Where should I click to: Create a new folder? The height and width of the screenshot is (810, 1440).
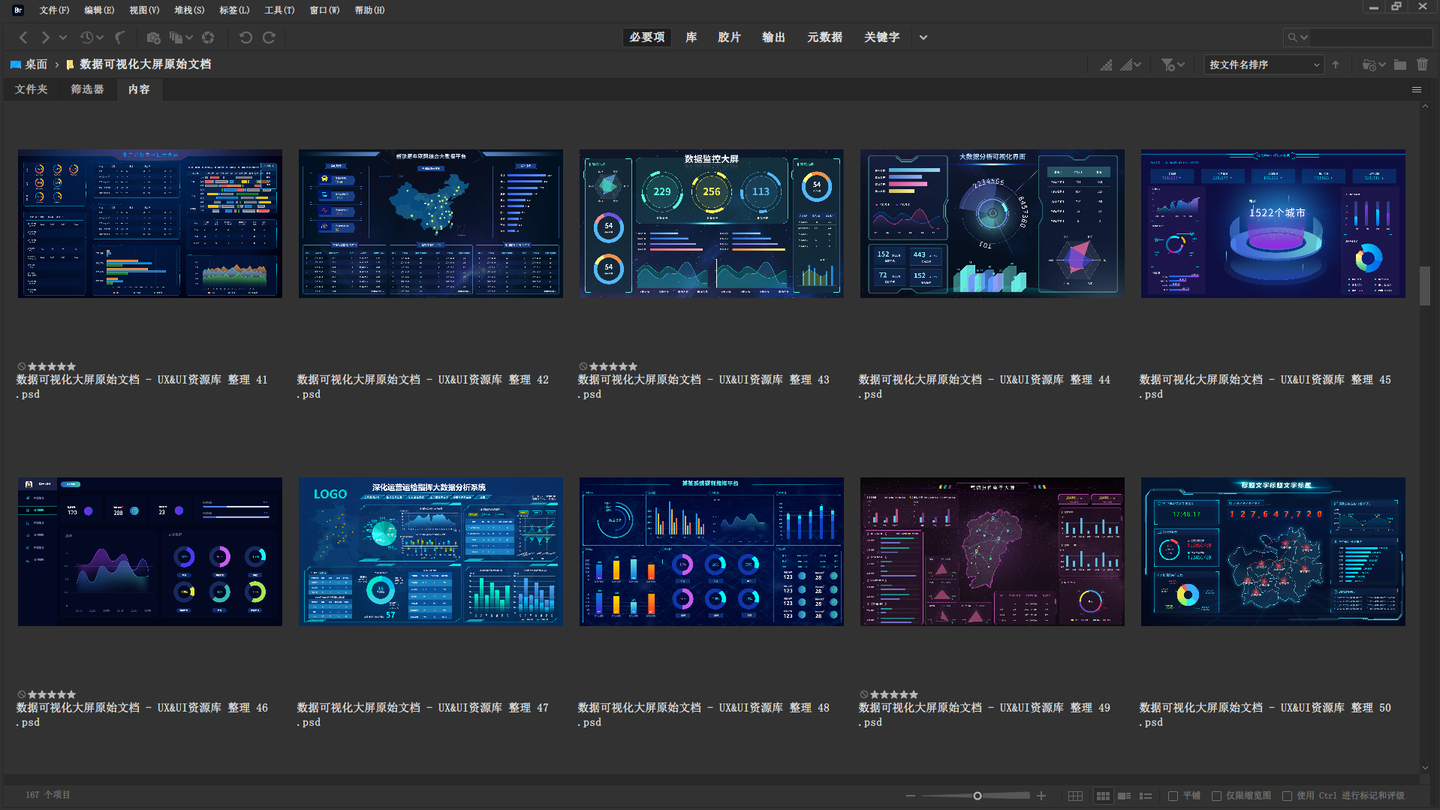1400,65
